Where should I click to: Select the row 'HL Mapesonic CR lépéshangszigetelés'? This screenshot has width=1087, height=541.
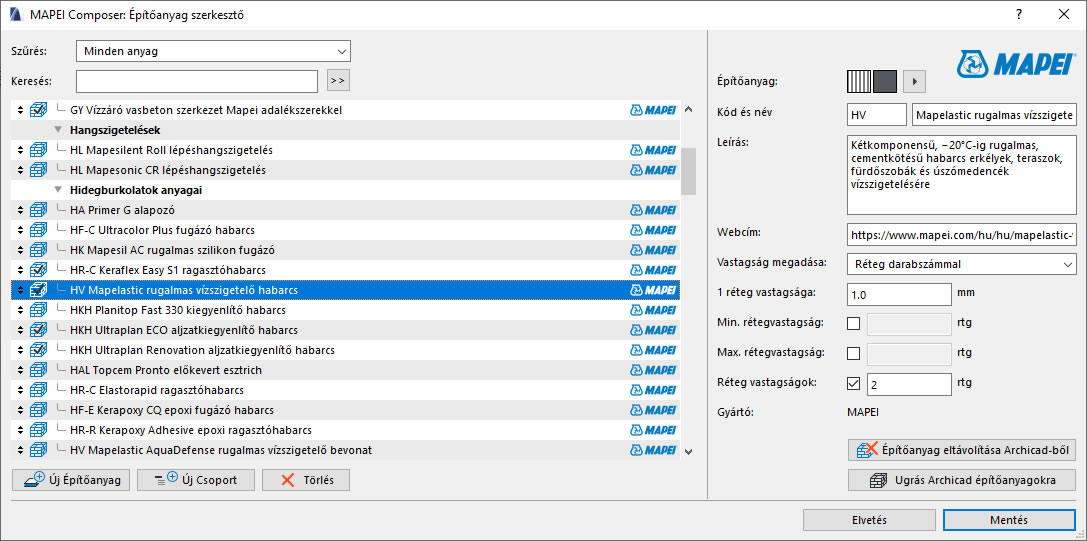(x=345, y=170)
